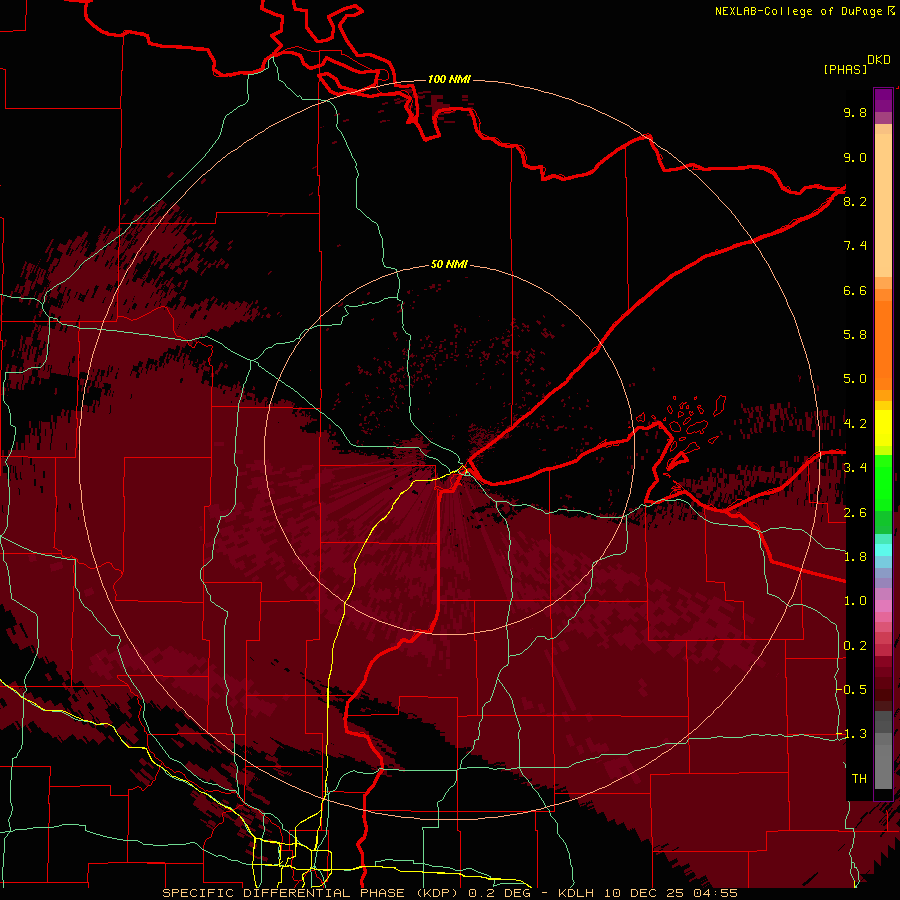This screenshot has width=900, height=900.
Task: Click the 9.0 value on color scale
Action: 855,157
